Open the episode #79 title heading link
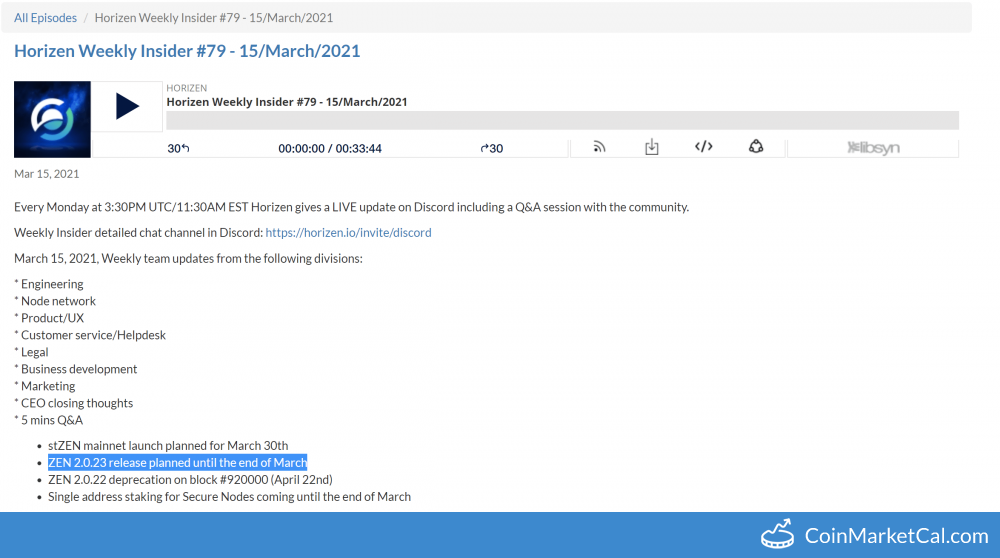Screen dimensions: 1000x558 click(187, 51)
